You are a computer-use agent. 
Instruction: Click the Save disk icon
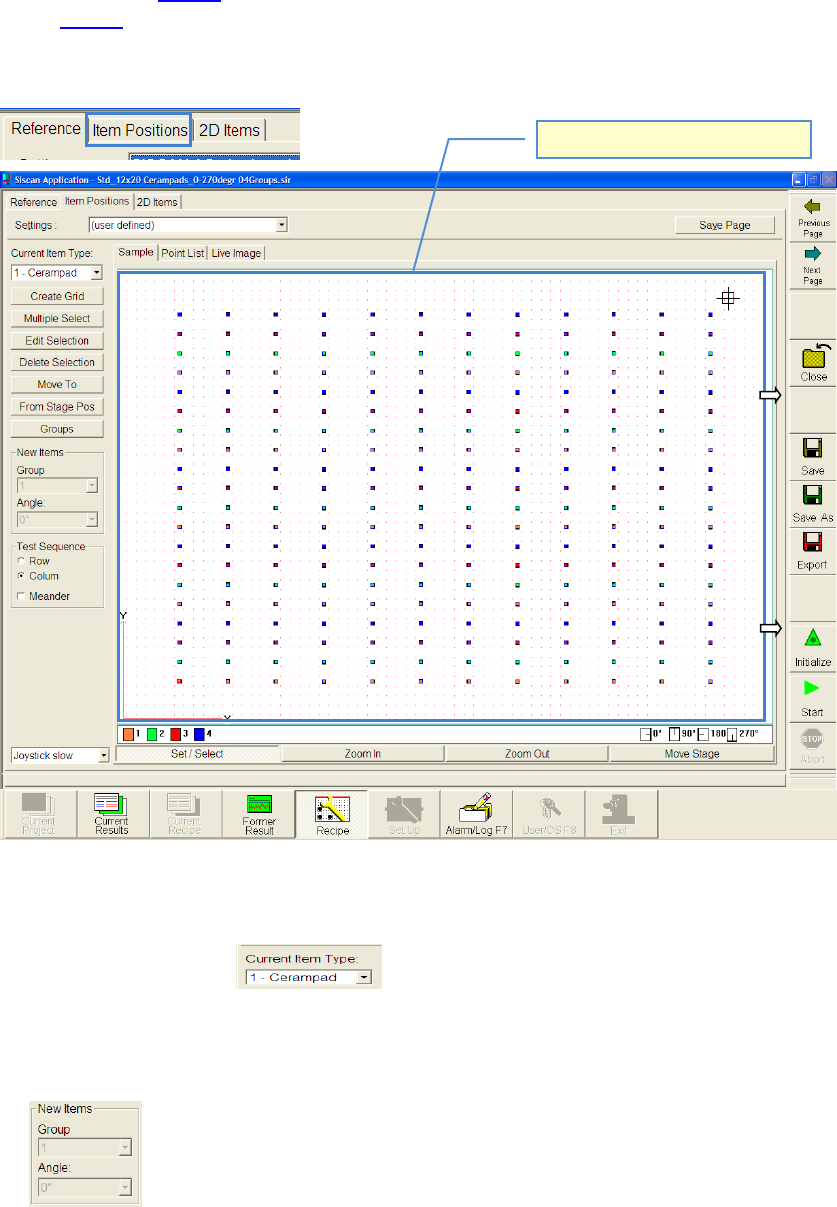813,448
